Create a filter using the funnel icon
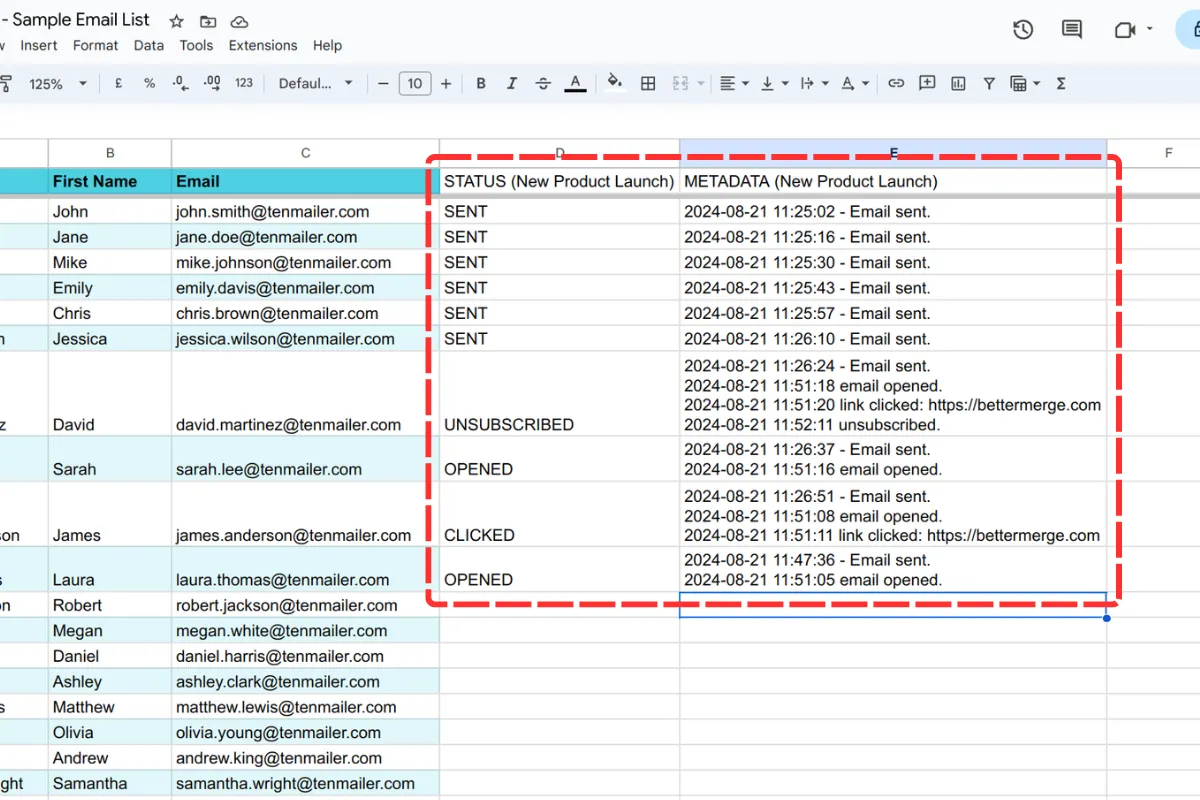 click(x=988, y=83)
